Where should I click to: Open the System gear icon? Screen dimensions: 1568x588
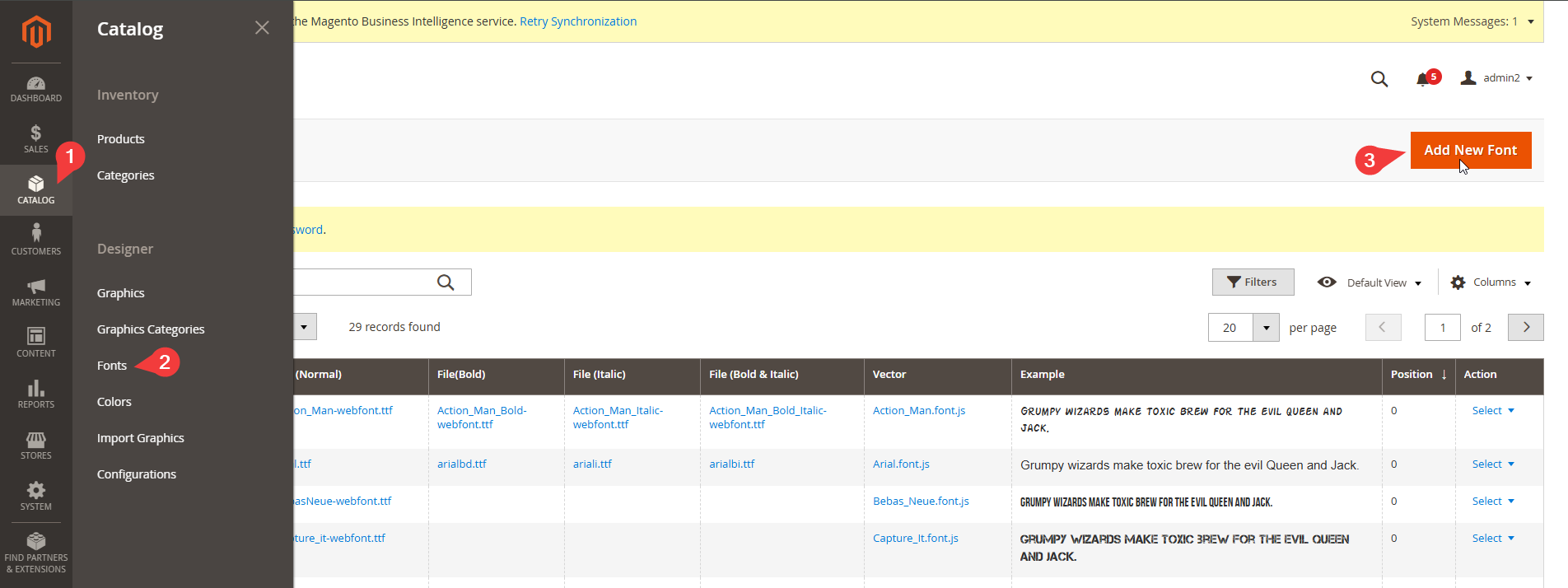pos(35,496)
